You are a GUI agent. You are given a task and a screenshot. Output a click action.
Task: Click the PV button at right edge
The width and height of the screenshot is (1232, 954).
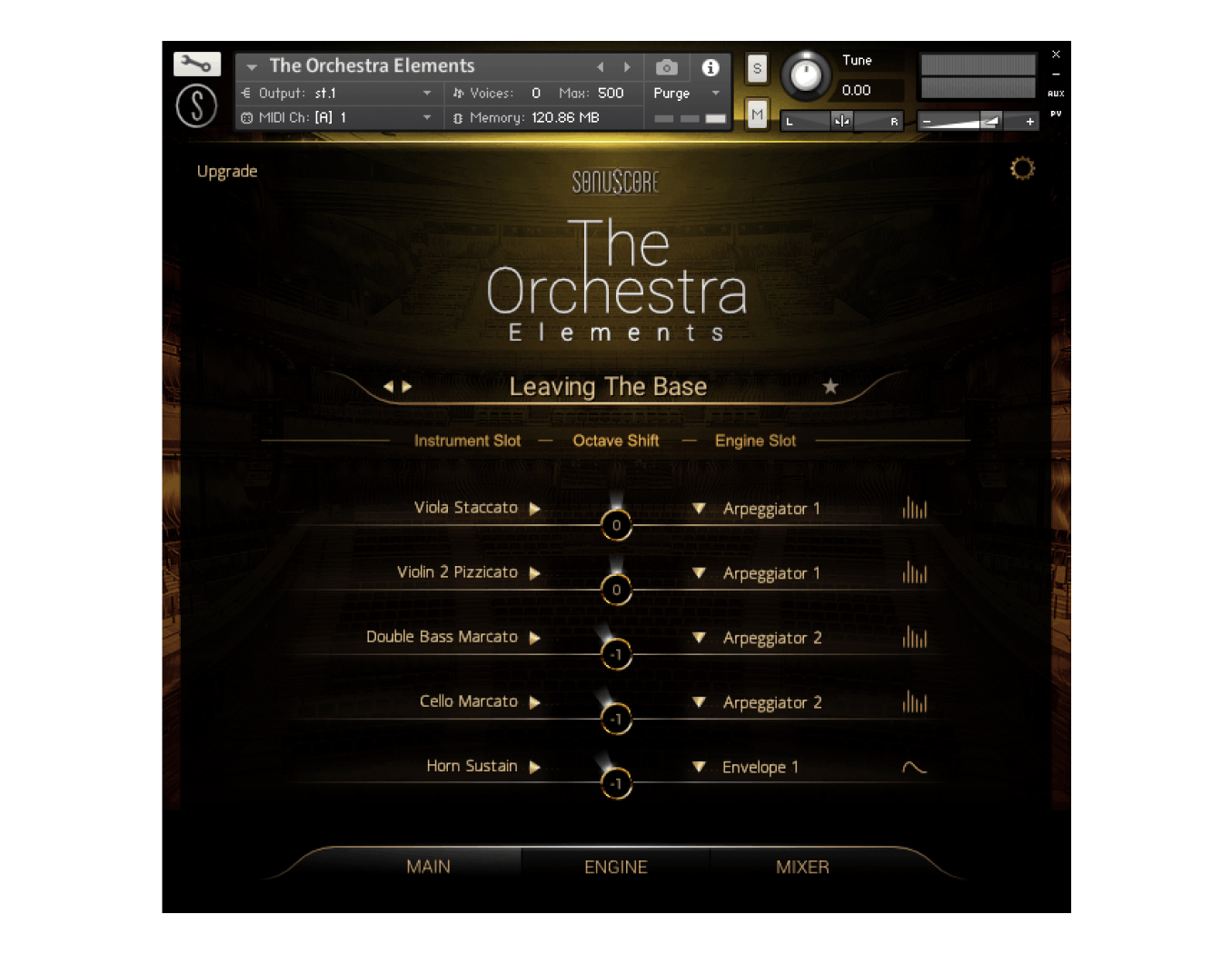1056,114
